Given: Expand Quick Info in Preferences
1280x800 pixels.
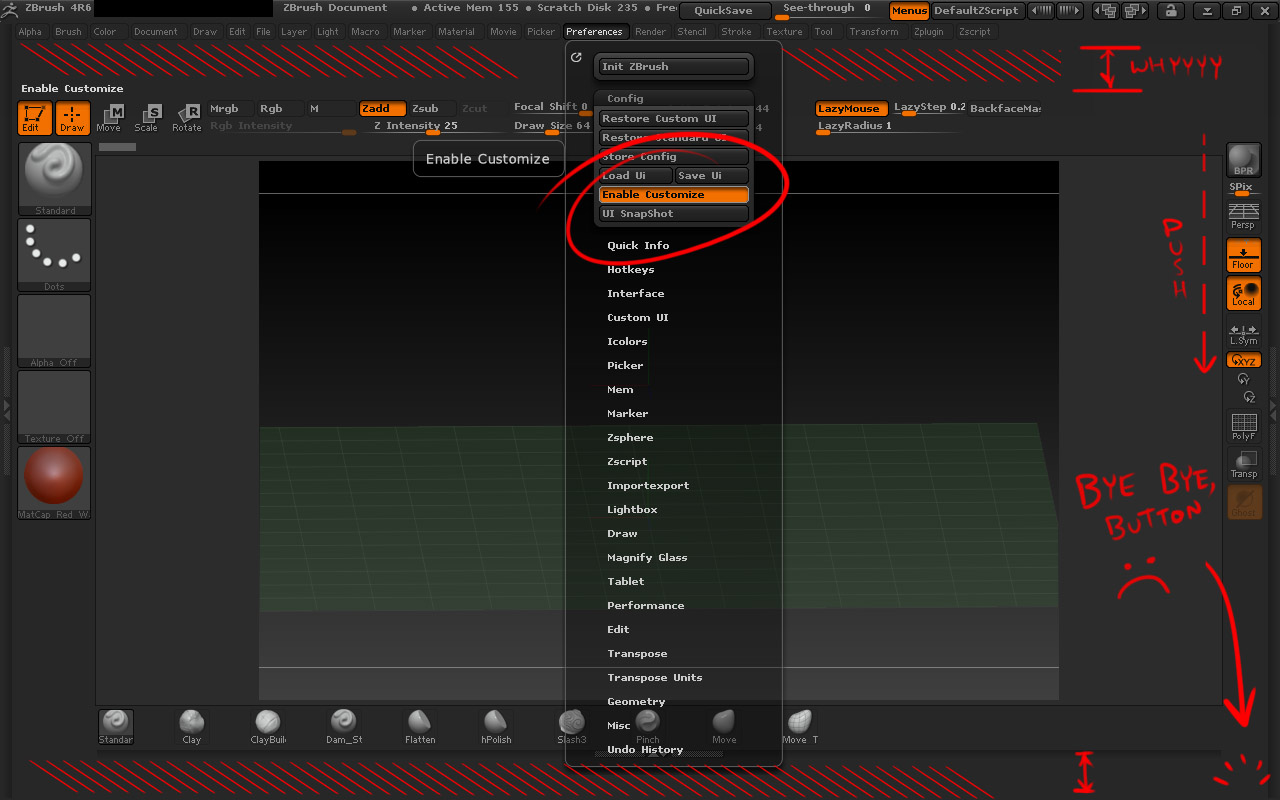Looking at the screenshot, I should click(638, 246).
